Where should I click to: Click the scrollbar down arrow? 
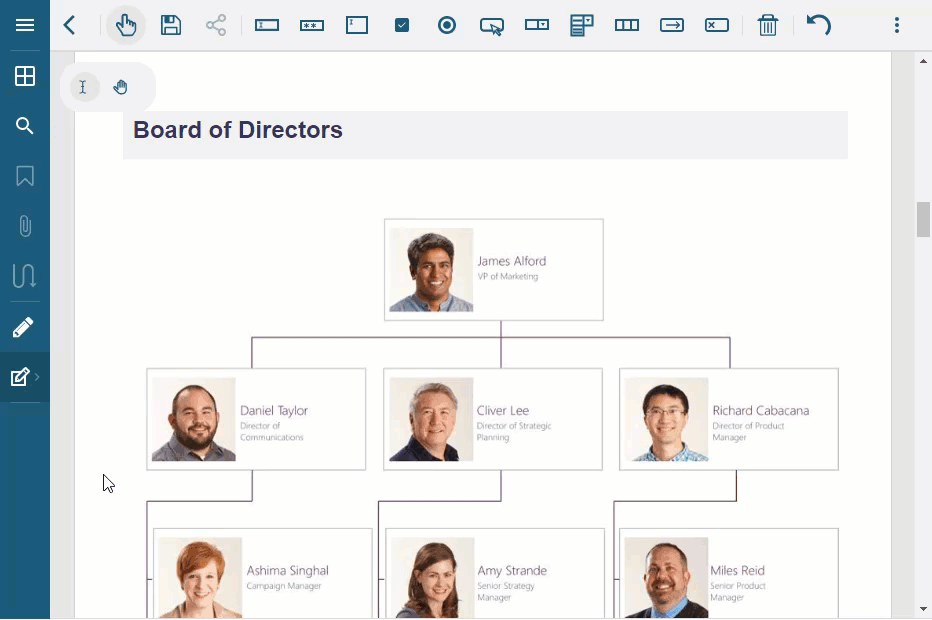923,609
